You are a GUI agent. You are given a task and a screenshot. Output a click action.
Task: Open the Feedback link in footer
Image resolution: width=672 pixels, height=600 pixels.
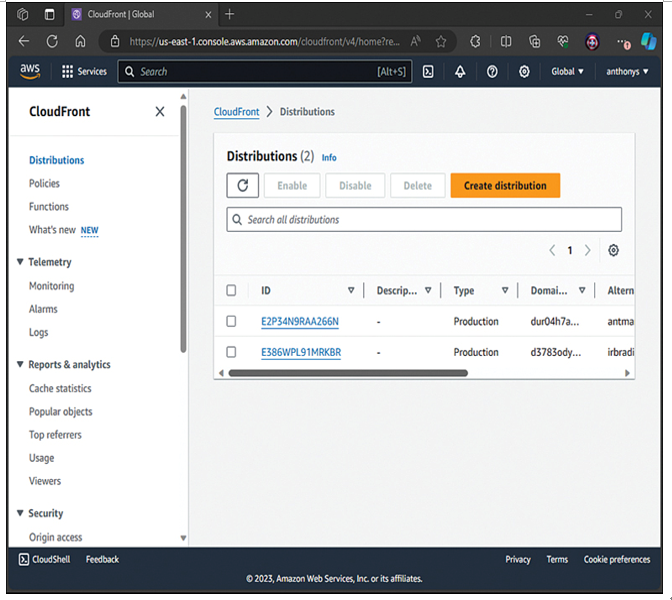(102, 559)
